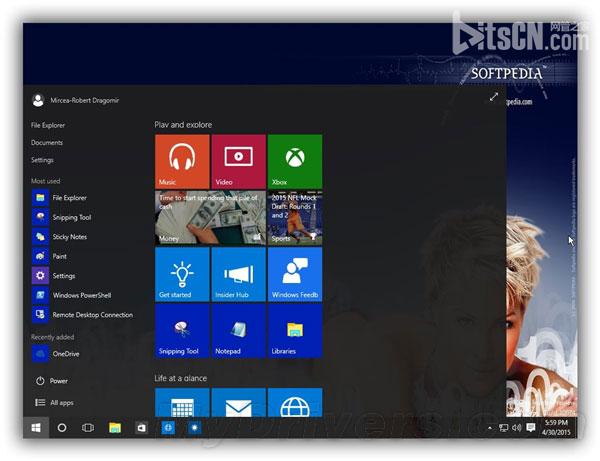Click the Play and explore group header
The image size is (600, 461).
click(183, 125)
